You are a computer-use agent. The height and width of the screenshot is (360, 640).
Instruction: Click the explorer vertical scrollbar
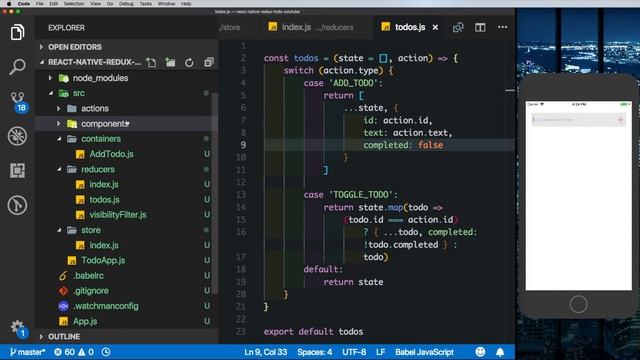[215, 192]
